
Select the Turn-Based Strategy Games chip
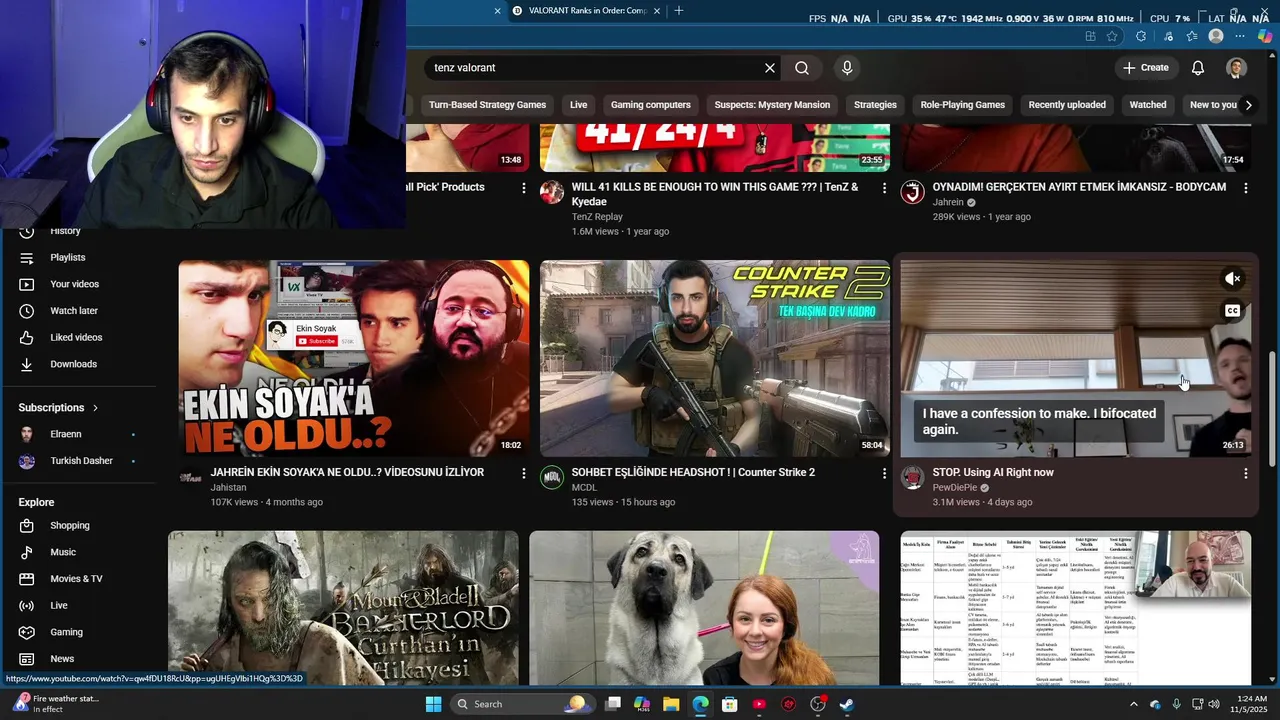pos(487,105)
